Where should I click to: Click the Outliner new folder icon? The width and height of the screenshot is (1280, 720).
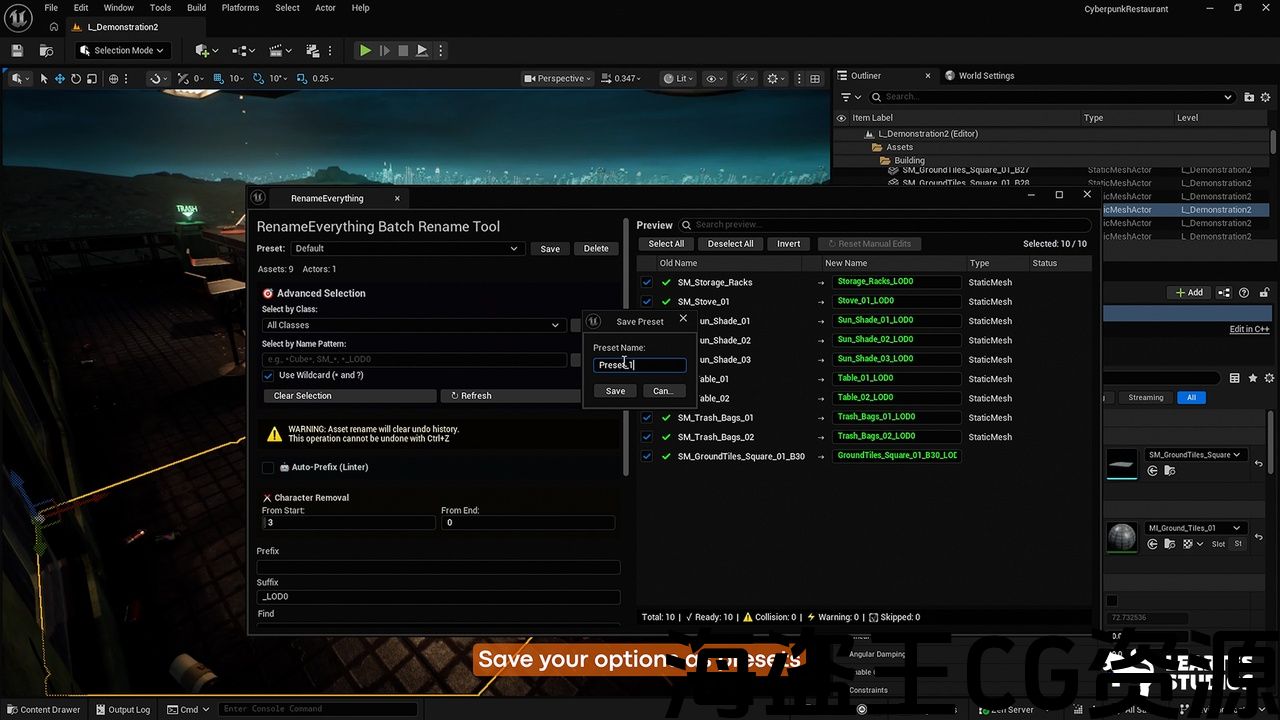point(1249,97)
